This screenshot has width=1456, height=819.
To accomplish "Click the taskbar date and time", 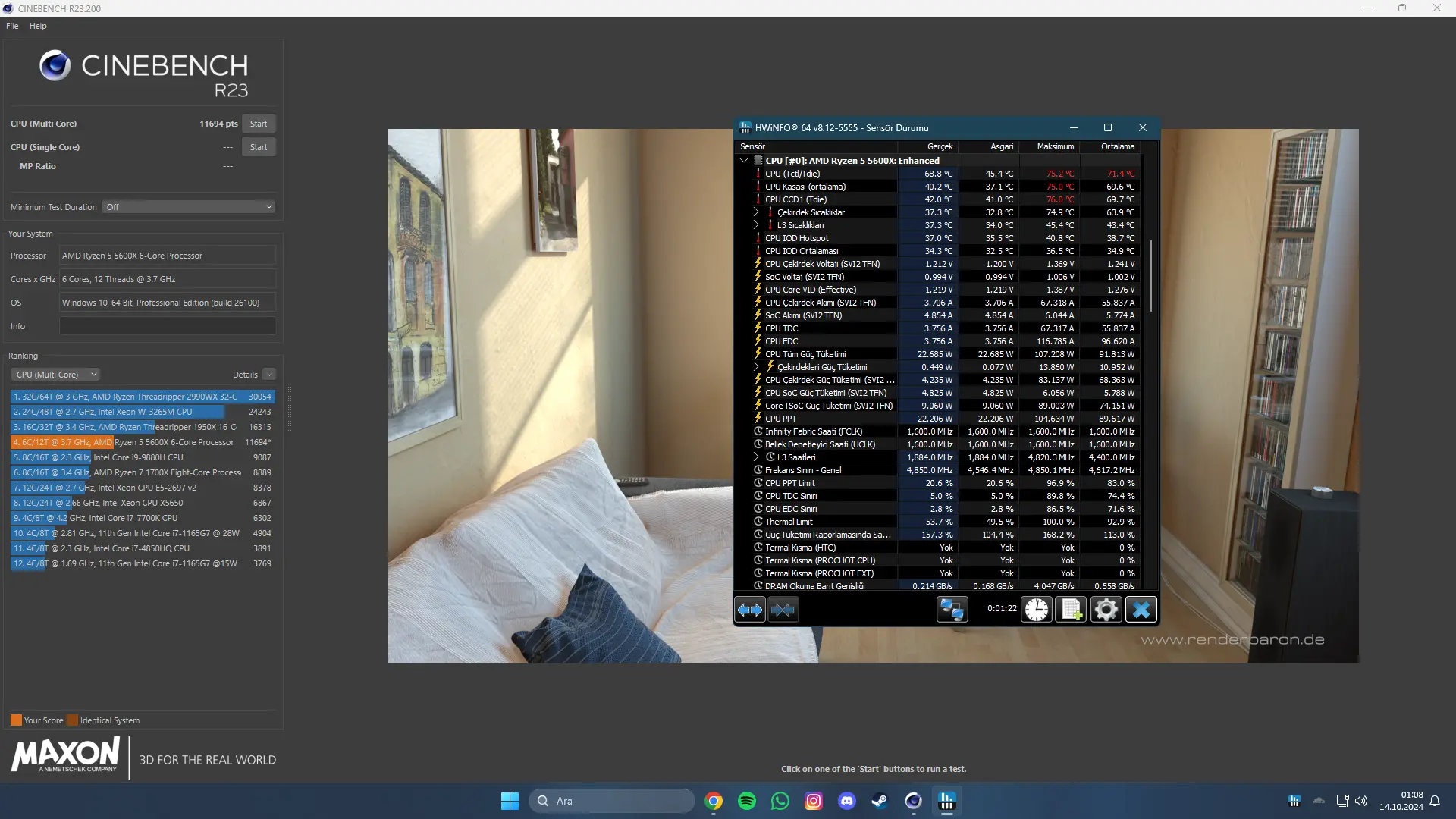I will [x=1401, y=801].
